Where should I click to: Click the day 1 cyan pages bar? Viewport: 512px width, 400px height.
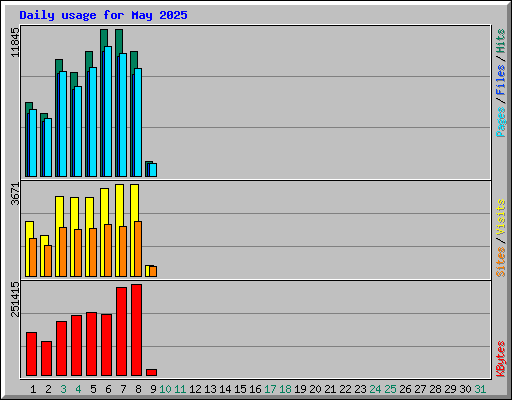pos(33,143)
